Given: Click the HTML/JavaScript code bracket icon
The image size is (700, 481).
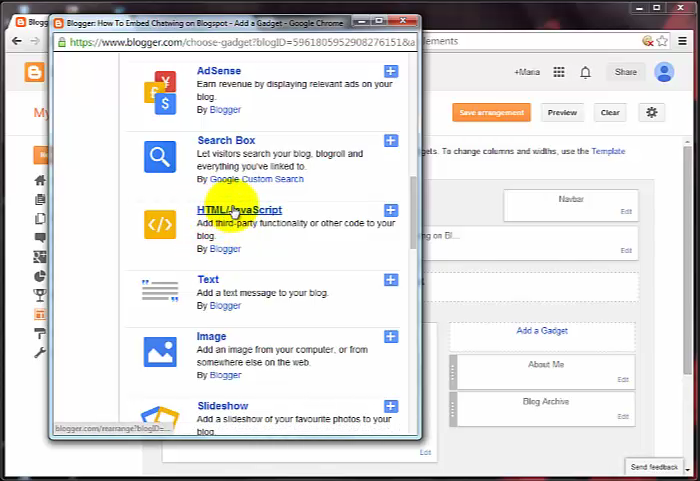Looking at the screenshot, I should 160,225.
